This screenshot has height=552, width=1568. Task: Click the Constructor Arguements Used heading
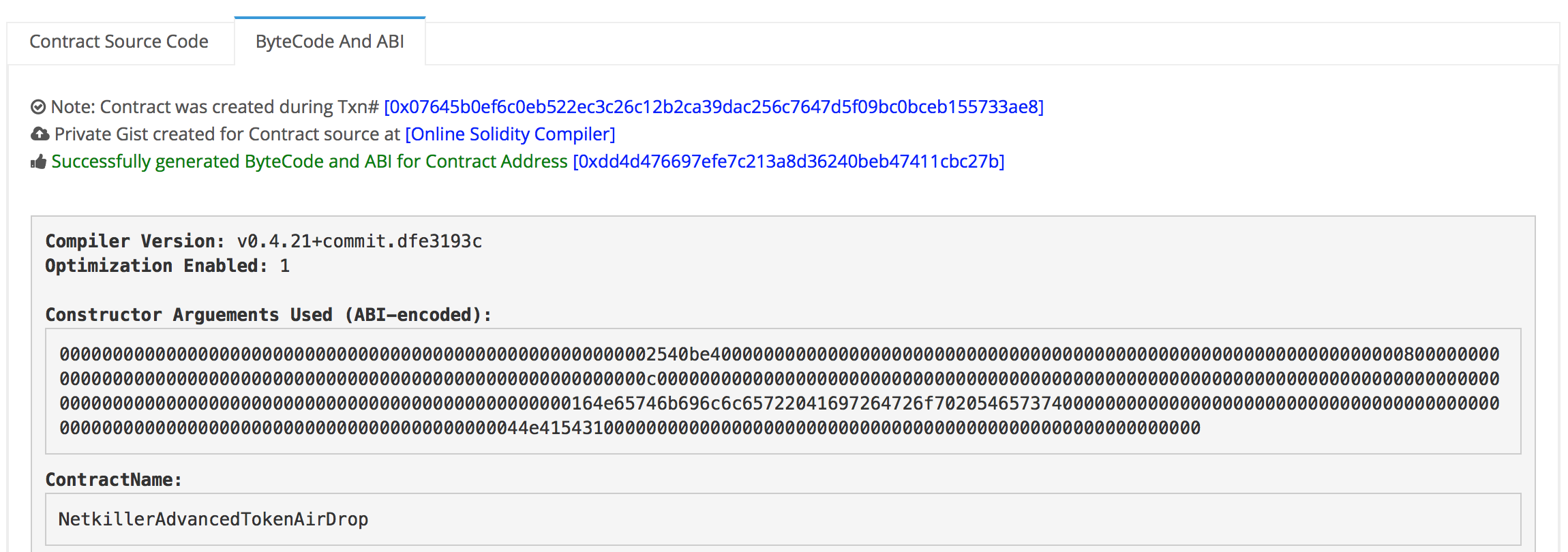[268, 315]
